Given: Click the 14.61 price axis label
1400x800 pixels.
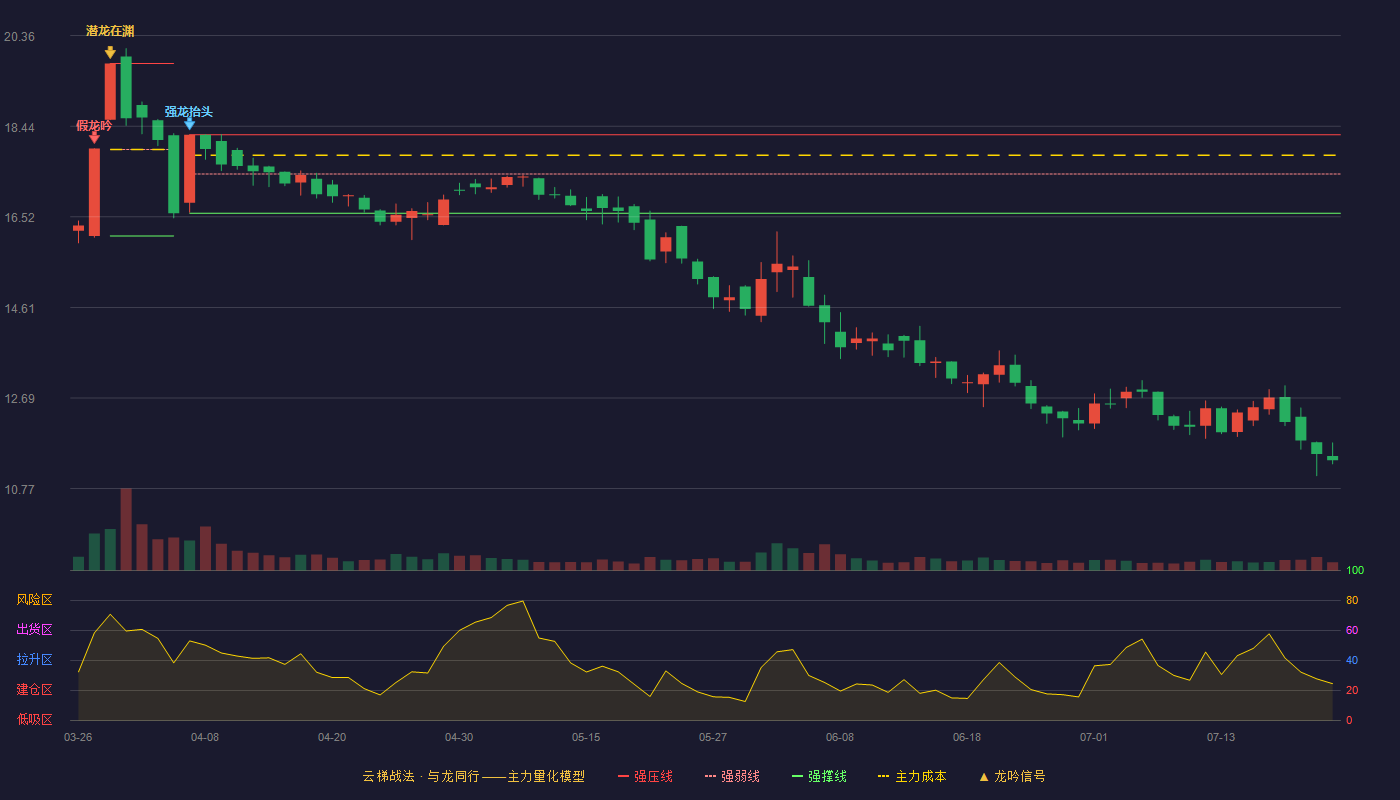Looking at the screenshot, I should click(19, 309).
